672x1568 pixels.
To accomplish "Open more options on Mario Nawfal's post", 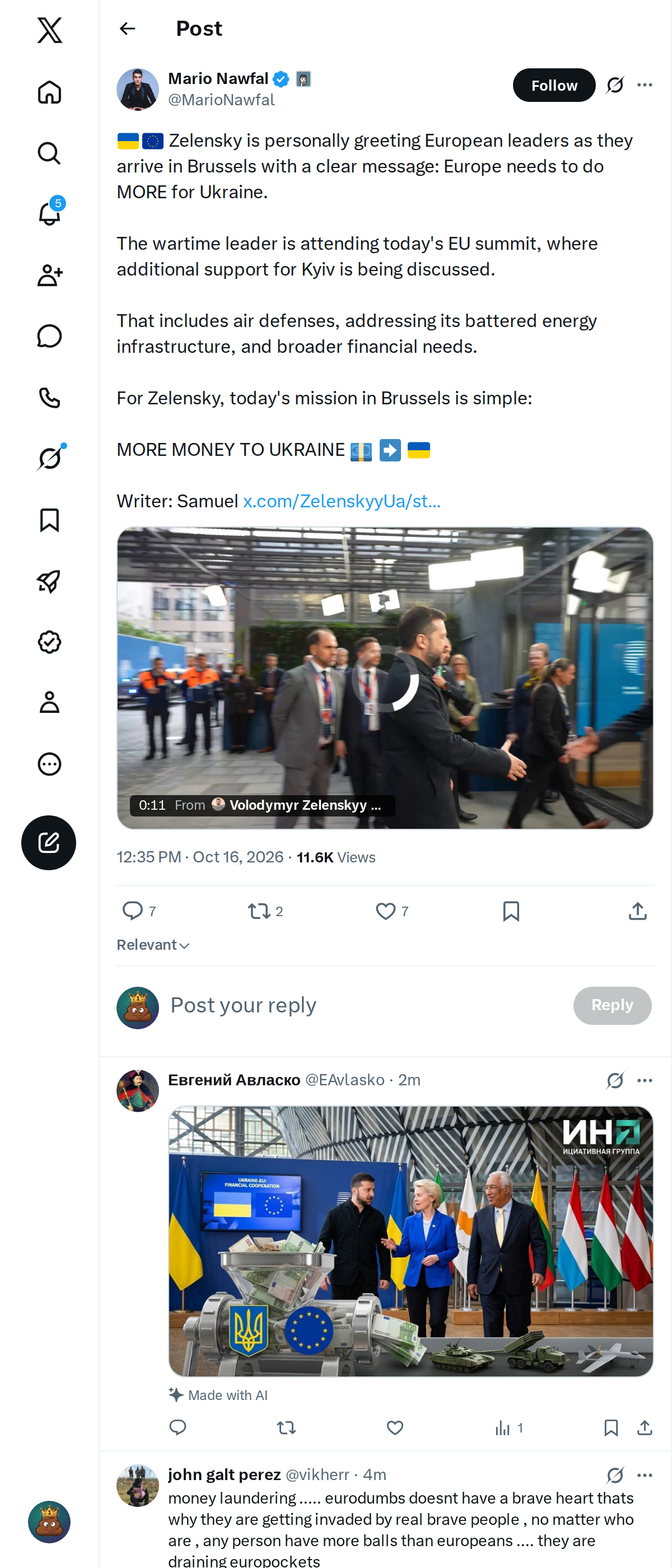I will click(x=645, y=85).
